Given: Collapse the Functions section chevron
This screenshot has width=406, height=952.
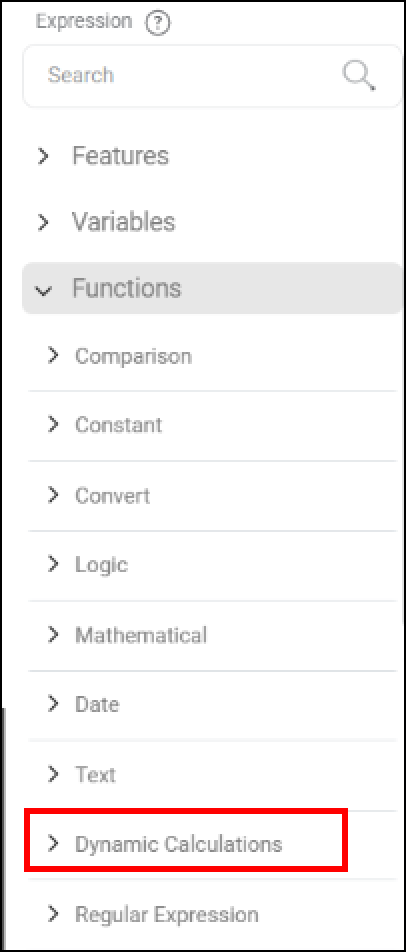Looking at the screenshot, I should [x=42, y=290].
